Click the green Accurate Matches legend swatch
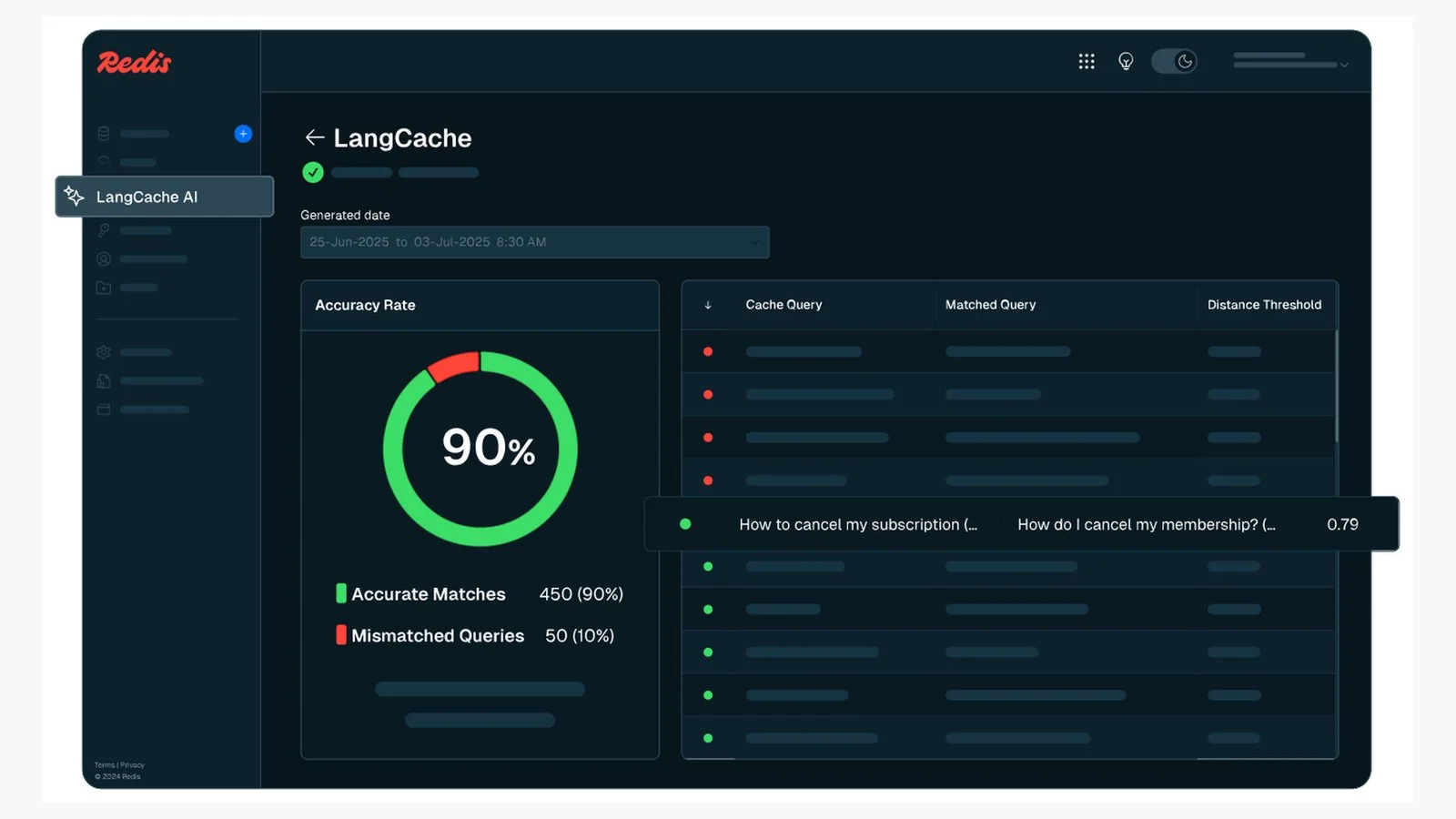 (x=341, y=593)
